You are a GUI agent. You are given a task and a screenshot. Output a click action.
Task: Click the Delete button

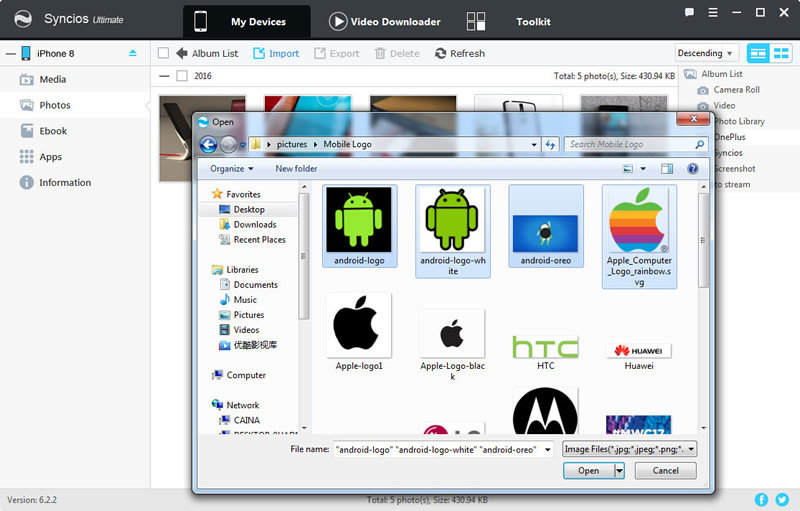point(397,53)
